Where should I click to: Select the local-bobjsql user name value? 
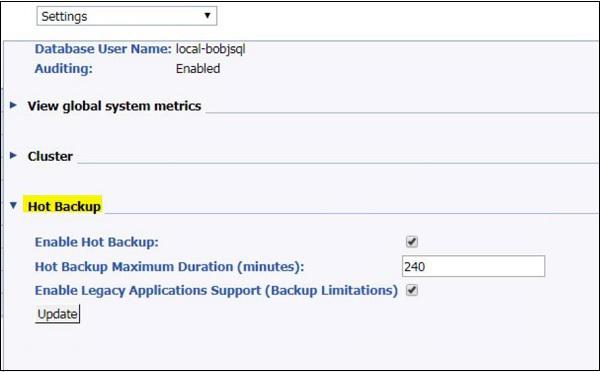[210, 49]
